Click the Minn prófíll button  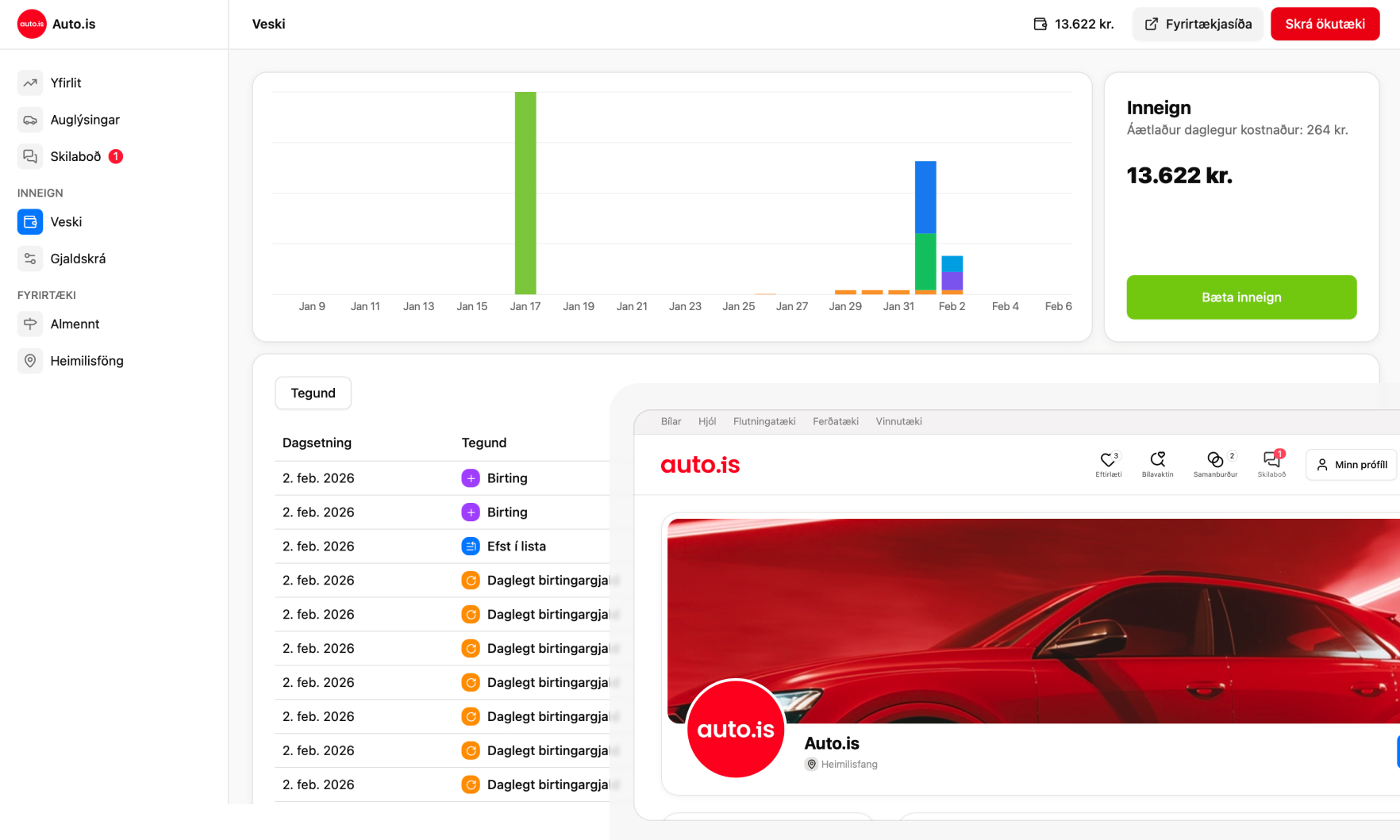(x=1352, y=465)
